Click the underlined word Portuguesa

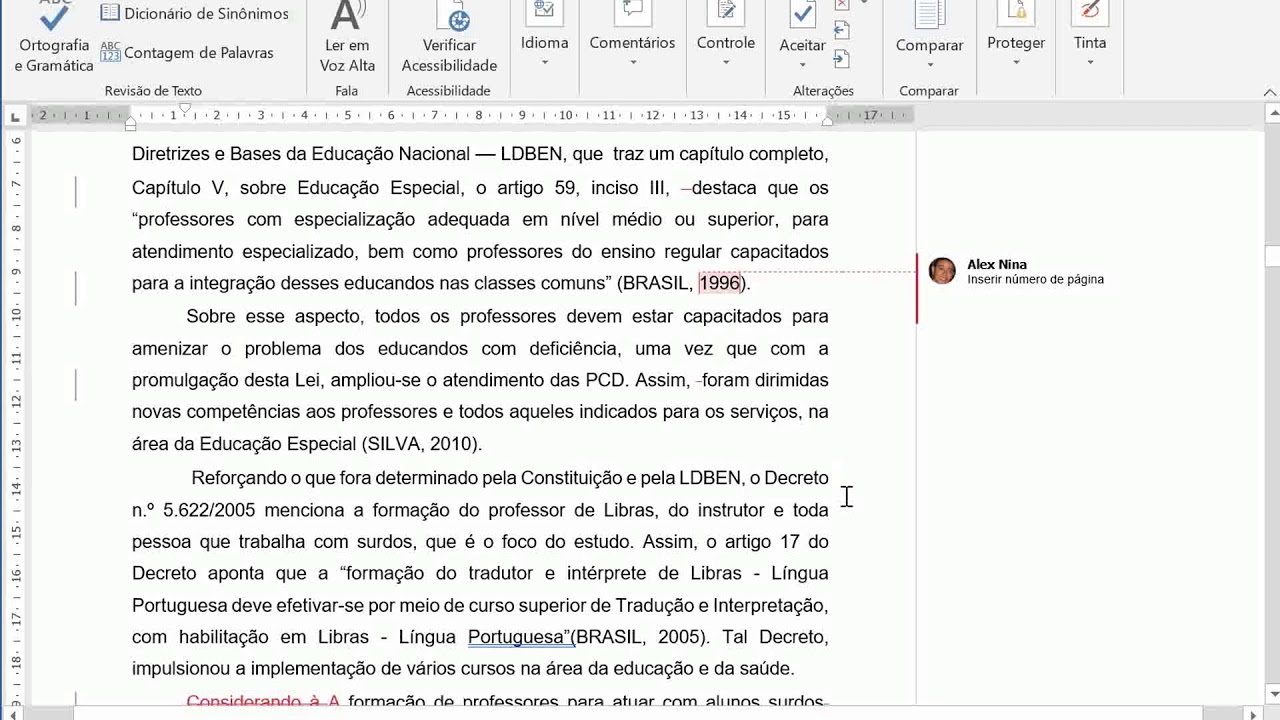pyautogui.click(x=518, y=637)
